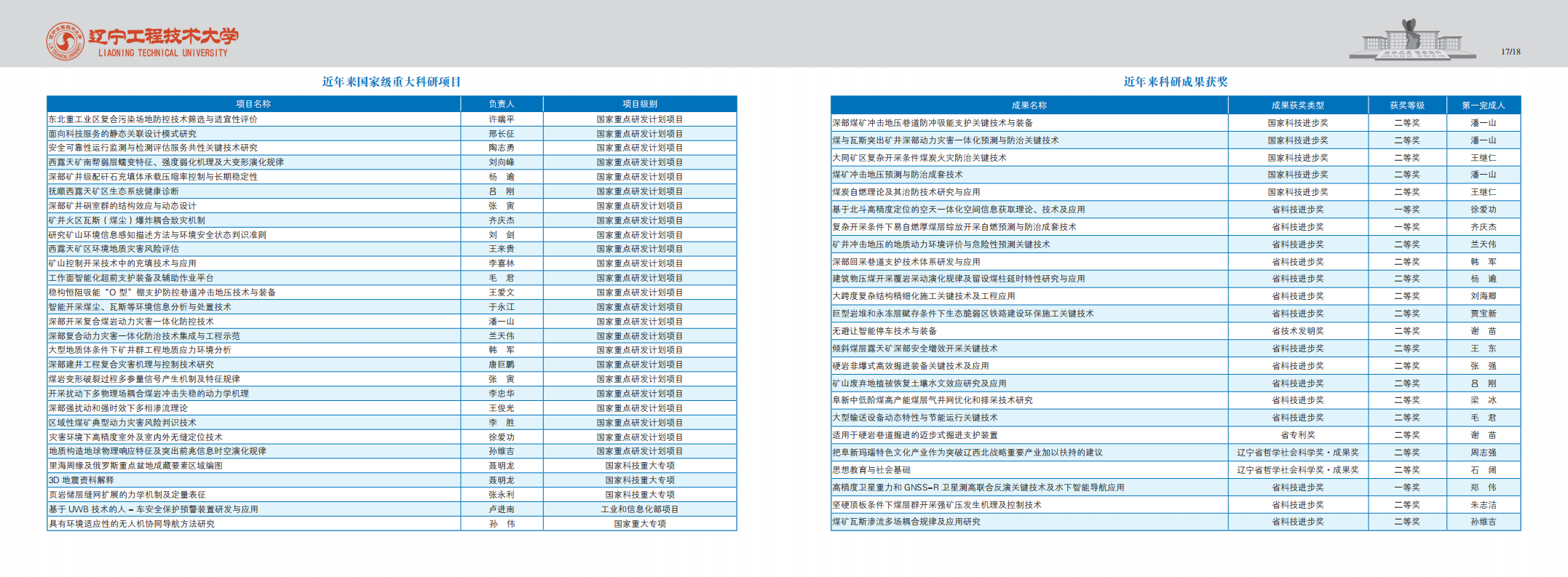Select award 煤矿冲击地压预测与防治成套技术
This screenshot has height=577, width=1568.
pyautogui.click(x=898, y=175)
